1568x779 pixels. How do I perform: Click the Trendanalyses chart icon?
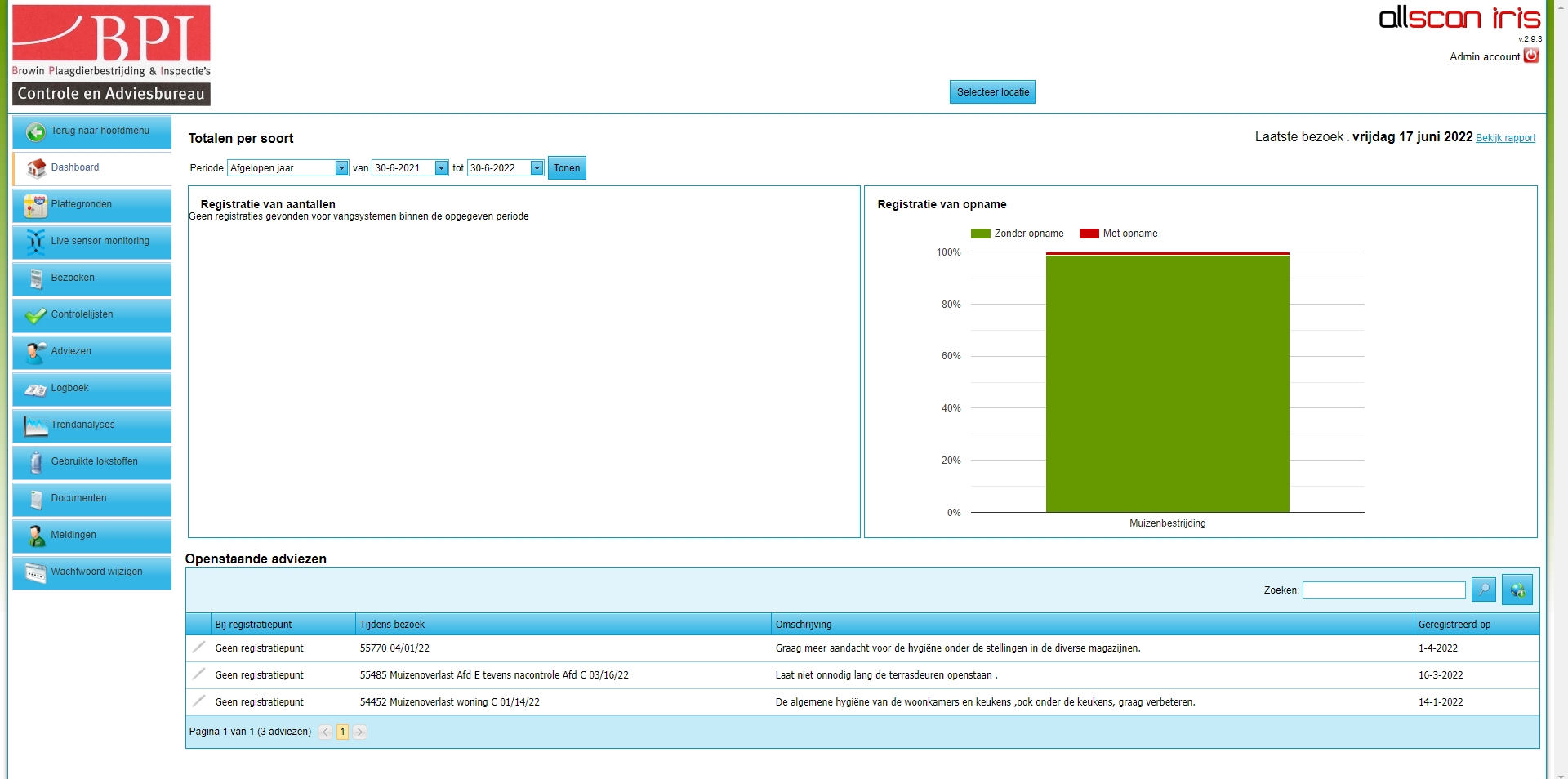36,425
